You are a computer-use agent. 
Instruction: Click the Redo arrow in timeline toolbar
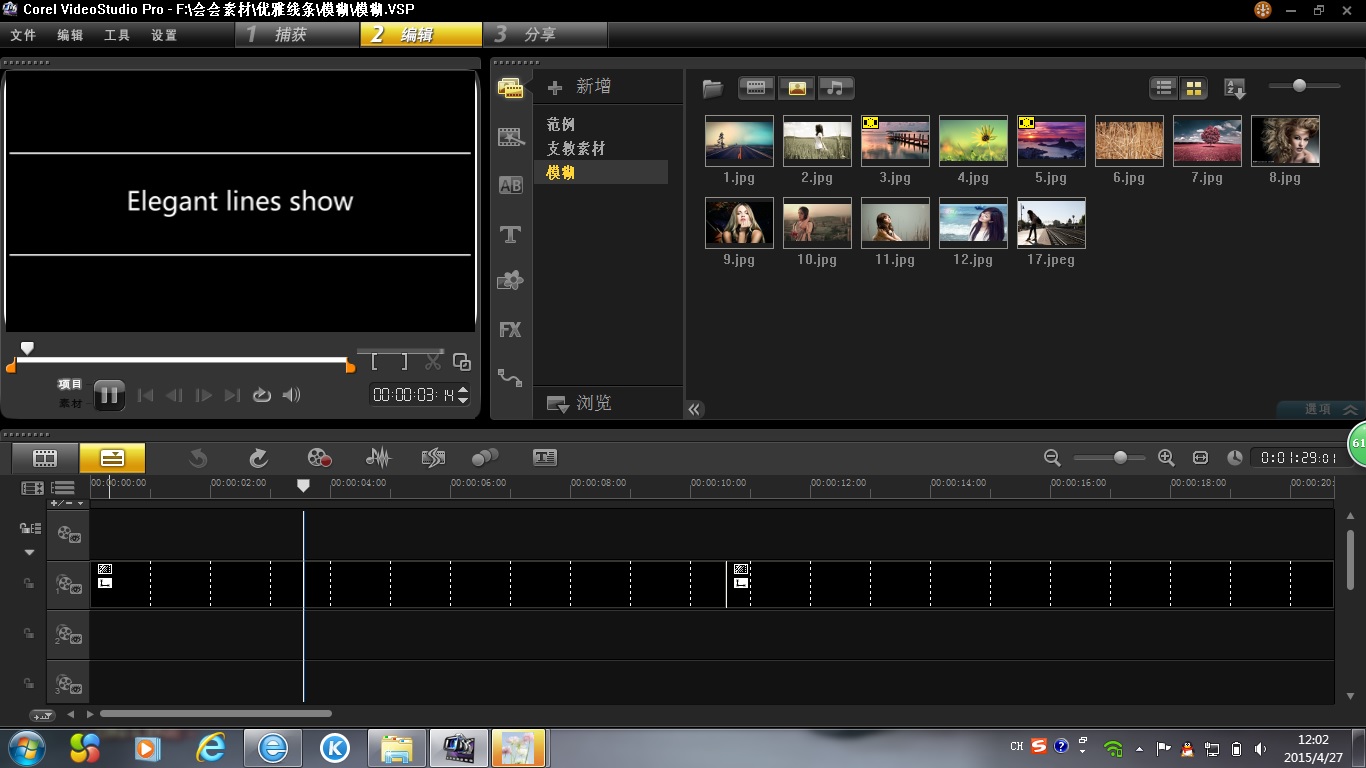pos(258,458)
